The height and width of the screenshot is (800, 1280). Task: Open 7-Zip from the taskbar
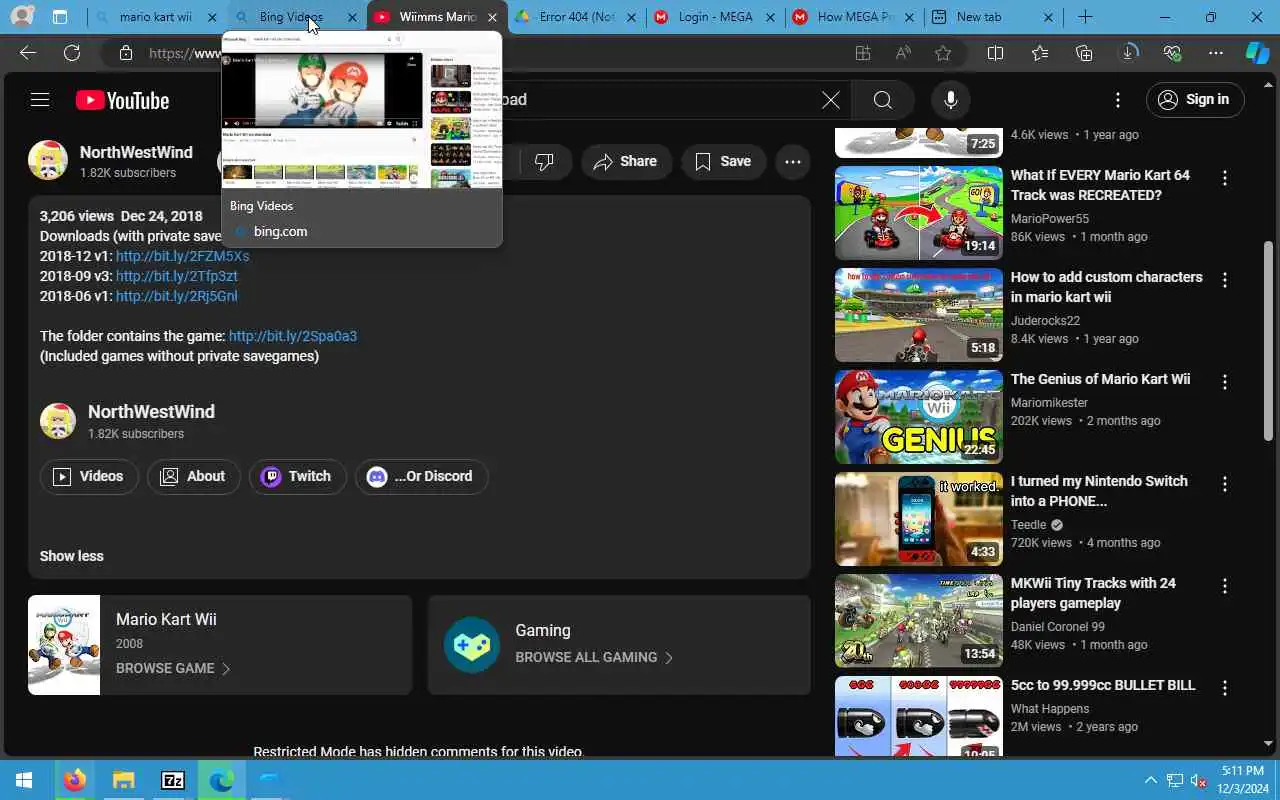pos(172,780)
